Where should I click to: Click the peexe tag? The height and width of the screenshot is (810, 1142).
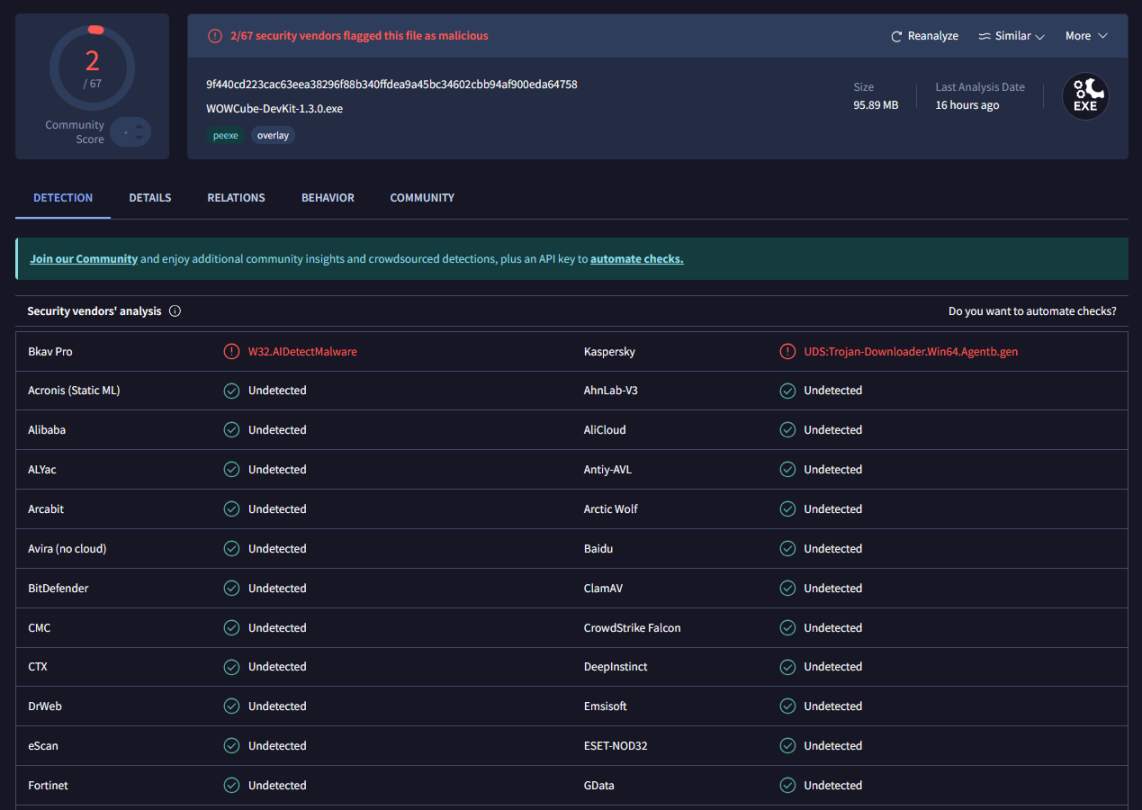[x=225, y=135]
